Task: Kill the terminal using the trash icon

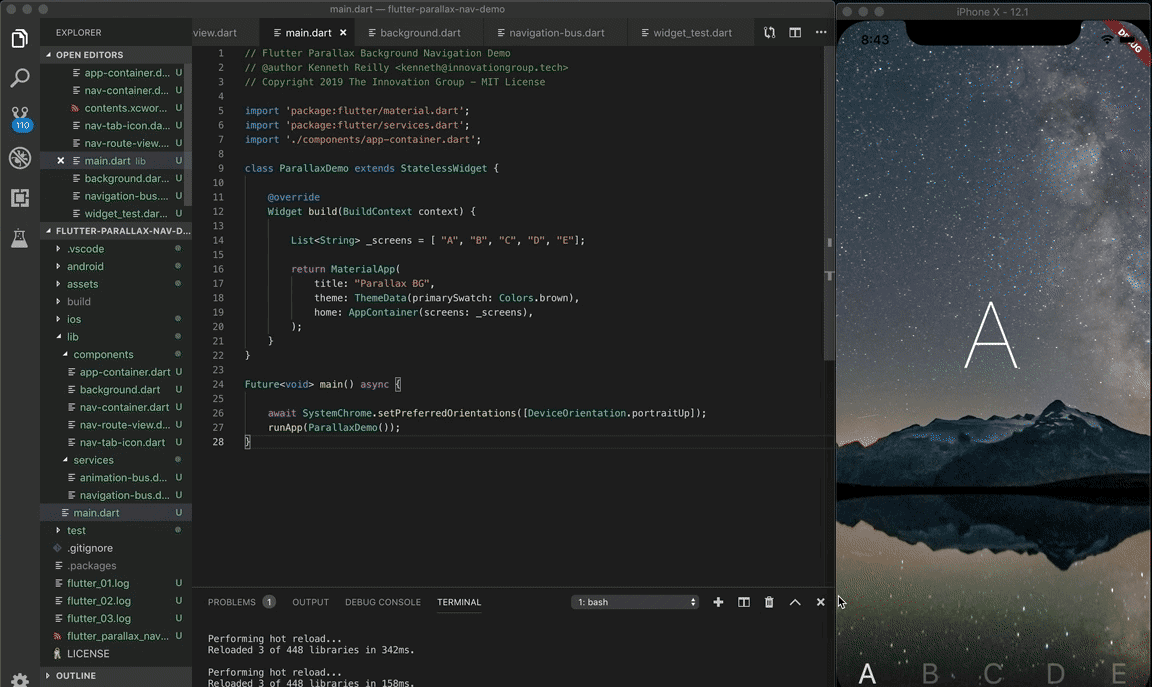Action: (768, 602)
